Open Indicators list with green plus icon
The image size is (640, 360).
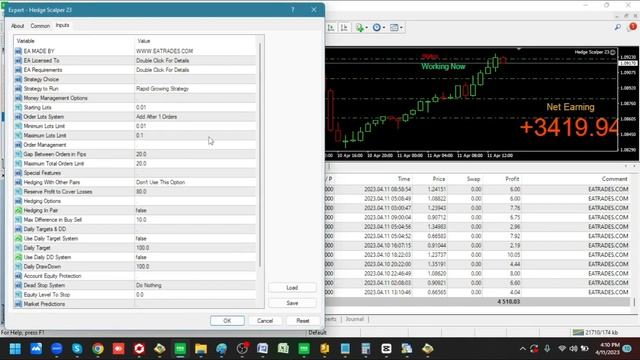click(x=360, y=28)
